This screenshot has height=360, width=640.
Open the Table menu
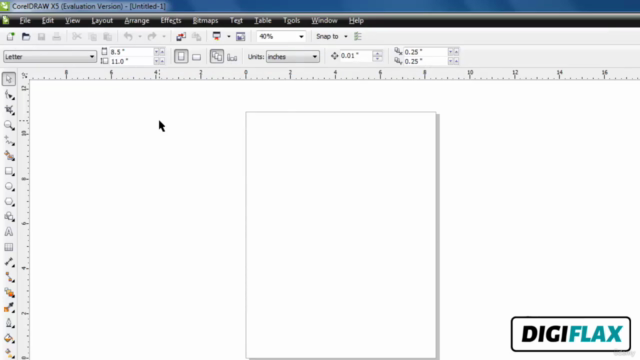(x=263, y=20)
